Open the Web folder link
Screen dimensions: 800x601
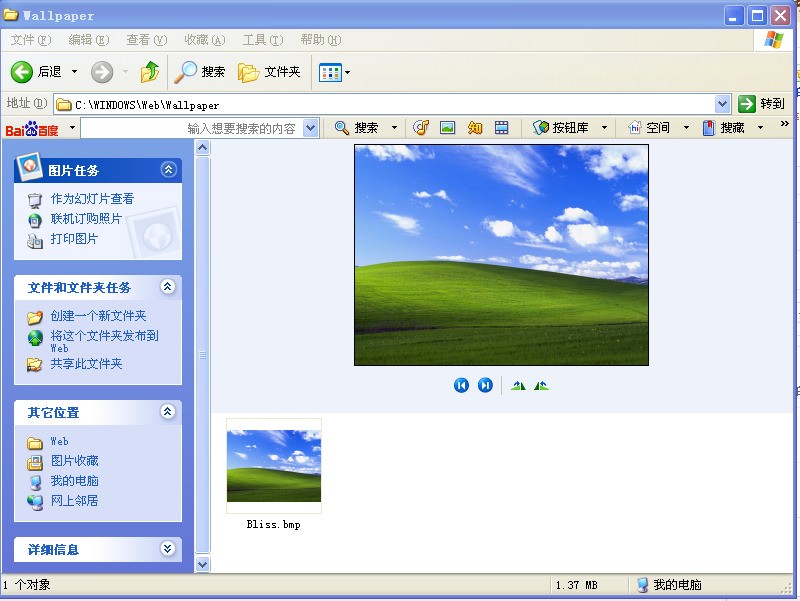59,441
